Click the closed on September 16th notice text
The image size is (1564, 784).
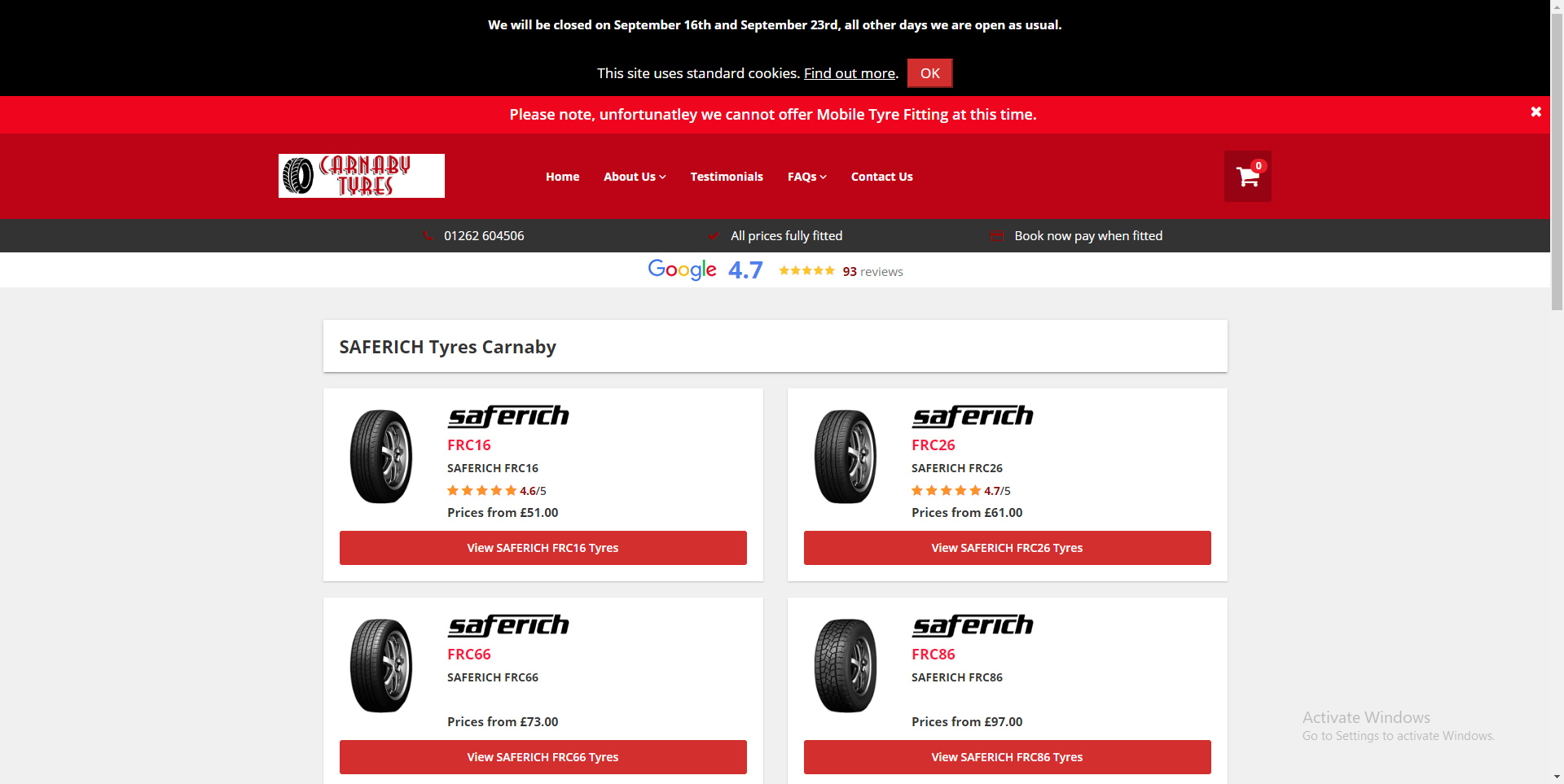click(775, 25)
